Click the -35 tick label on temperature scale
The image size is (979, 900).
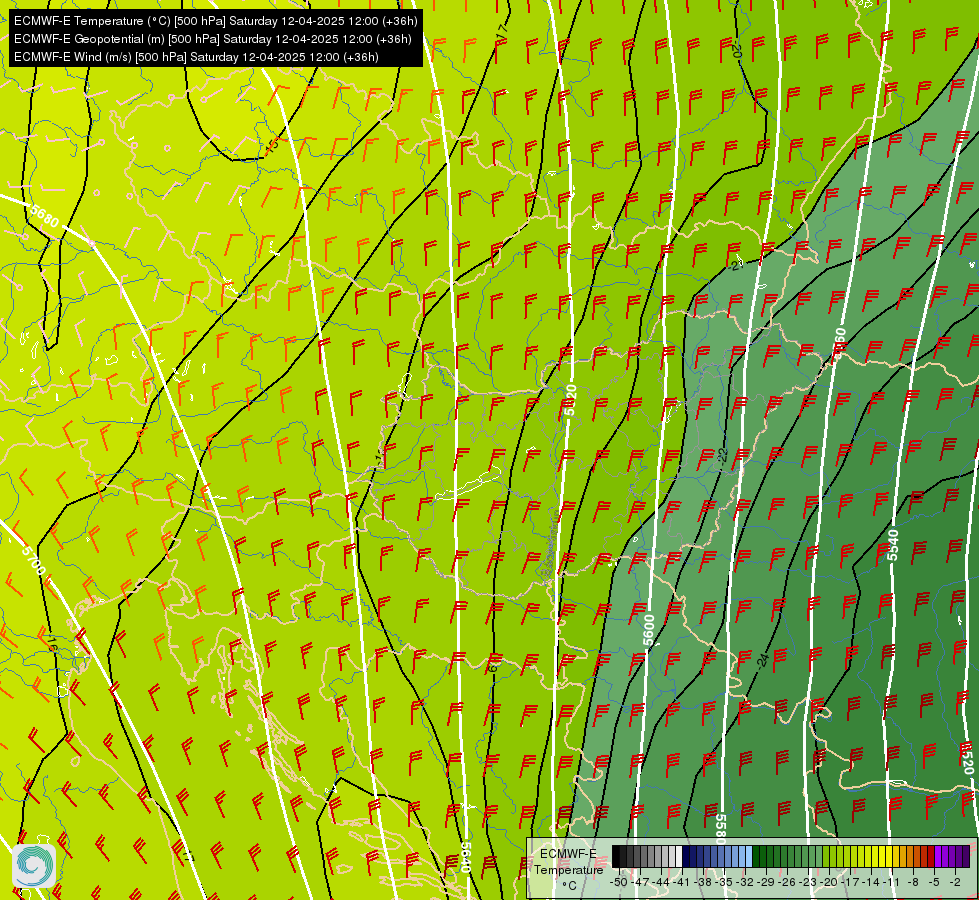click(x=724, y=882)
